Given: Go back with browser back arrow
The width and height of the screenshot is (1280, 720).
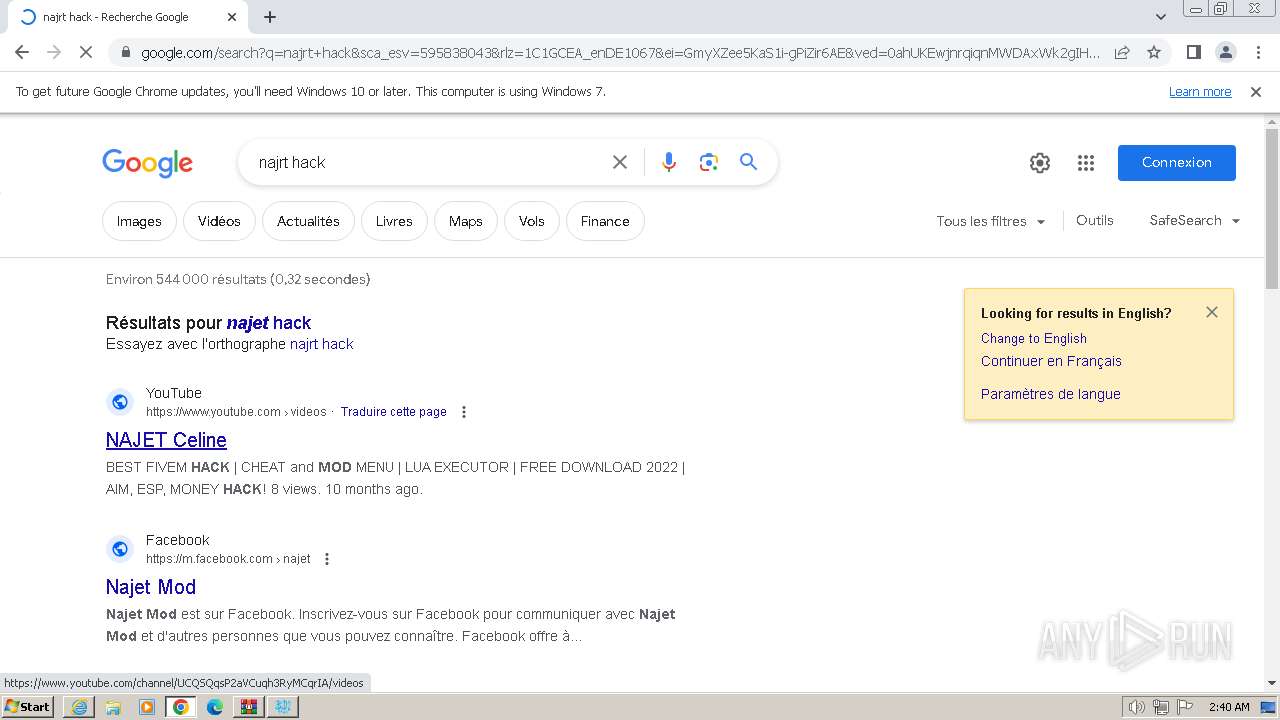Looking at the screenshot, I should click(x=22, y=52).
